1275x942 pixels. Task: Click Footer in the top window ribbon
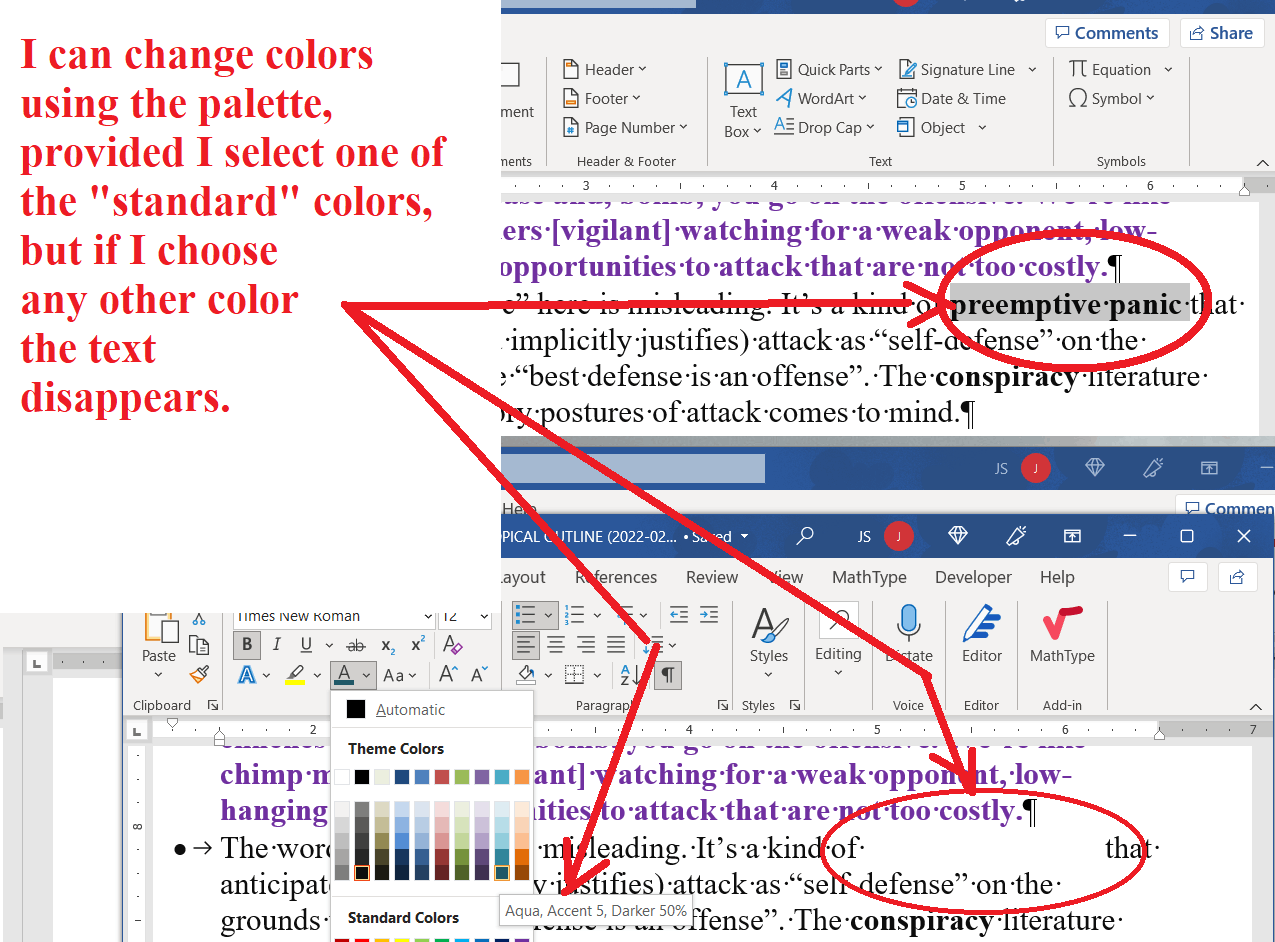coord(602,98)
